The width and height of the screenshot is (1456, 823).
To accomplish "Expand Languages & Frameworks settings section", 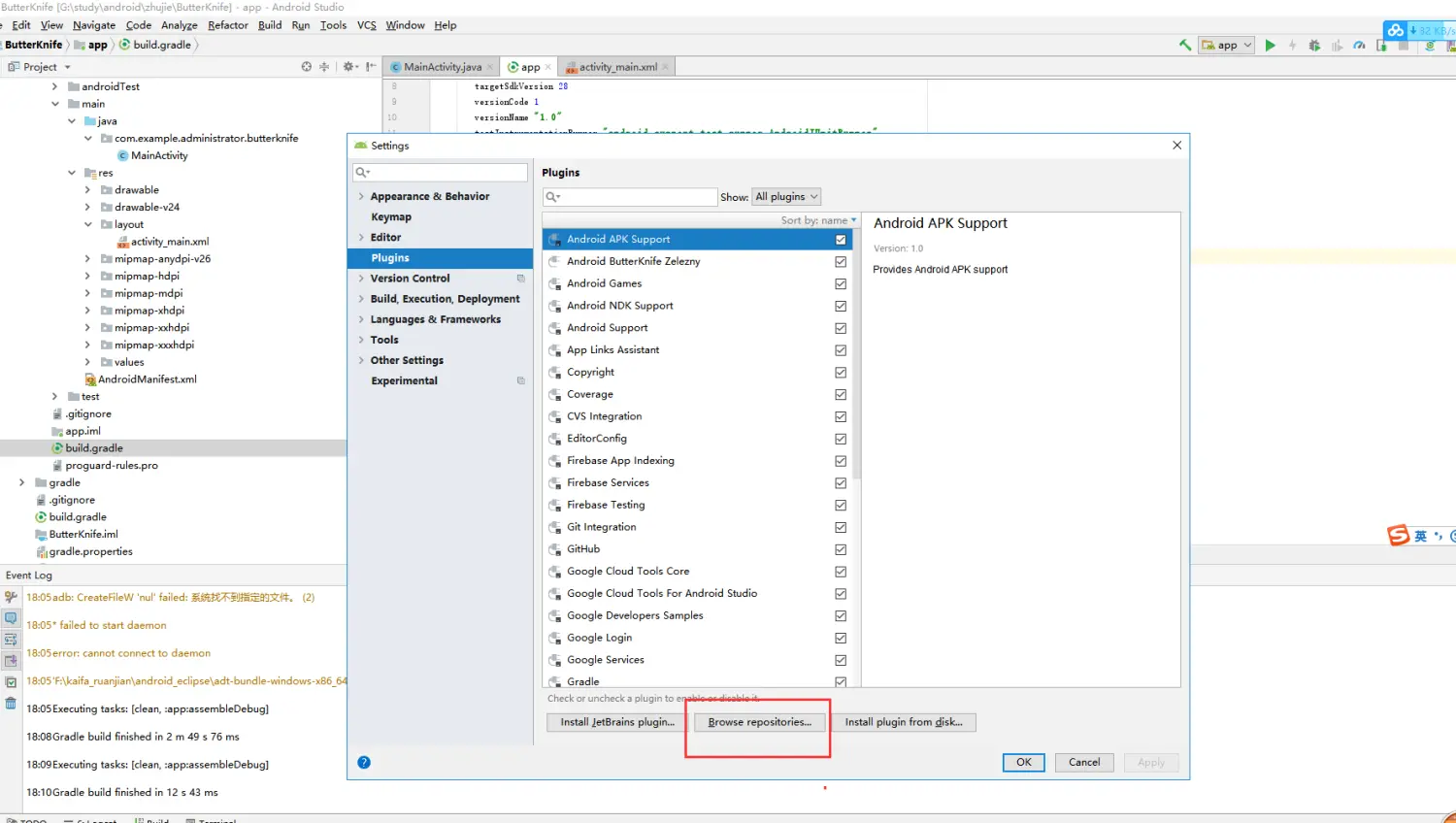I will (361, 319).
